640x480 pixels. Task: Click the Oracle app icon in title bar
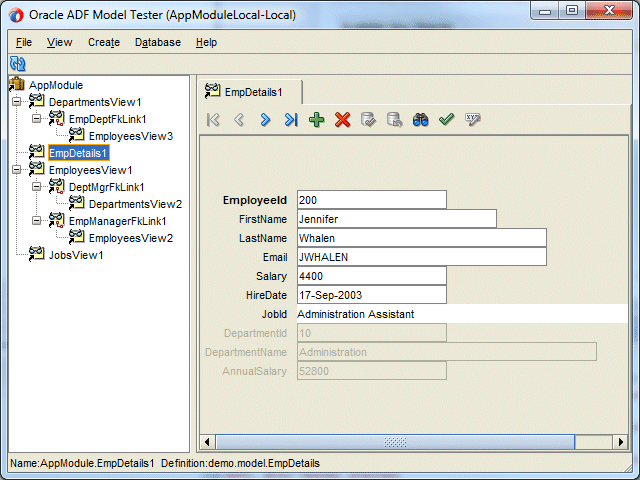pyautogui.click(x=16, y=16)
